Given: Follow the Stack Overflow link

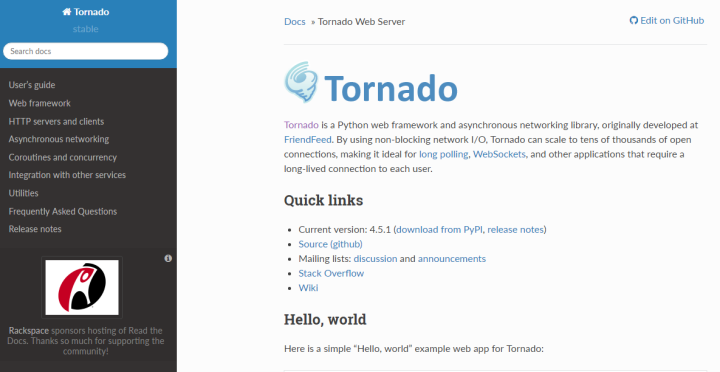Looking at the screenshot, I should [x=331, y=274].
